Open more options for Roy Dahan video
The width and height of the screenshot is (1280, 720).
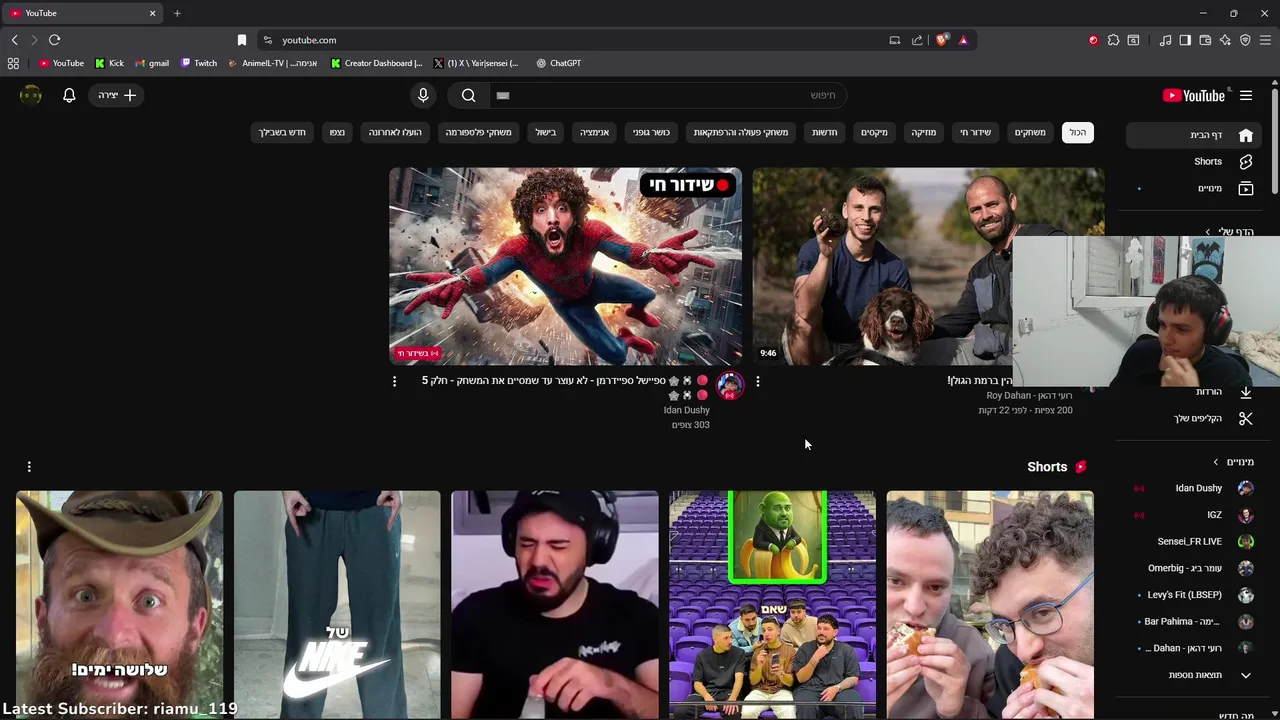point(758,382)
